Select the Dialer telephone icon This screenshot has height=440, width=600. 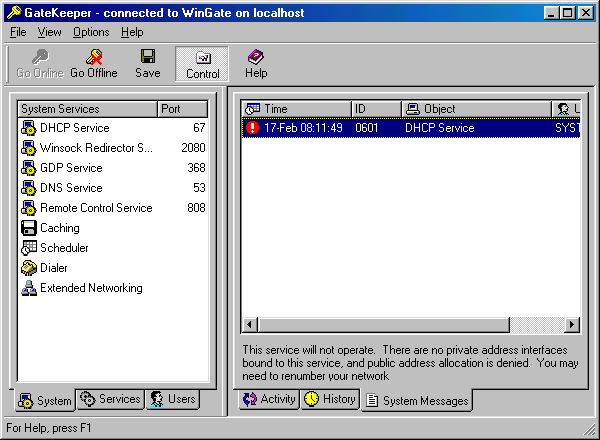pos(29,268)
